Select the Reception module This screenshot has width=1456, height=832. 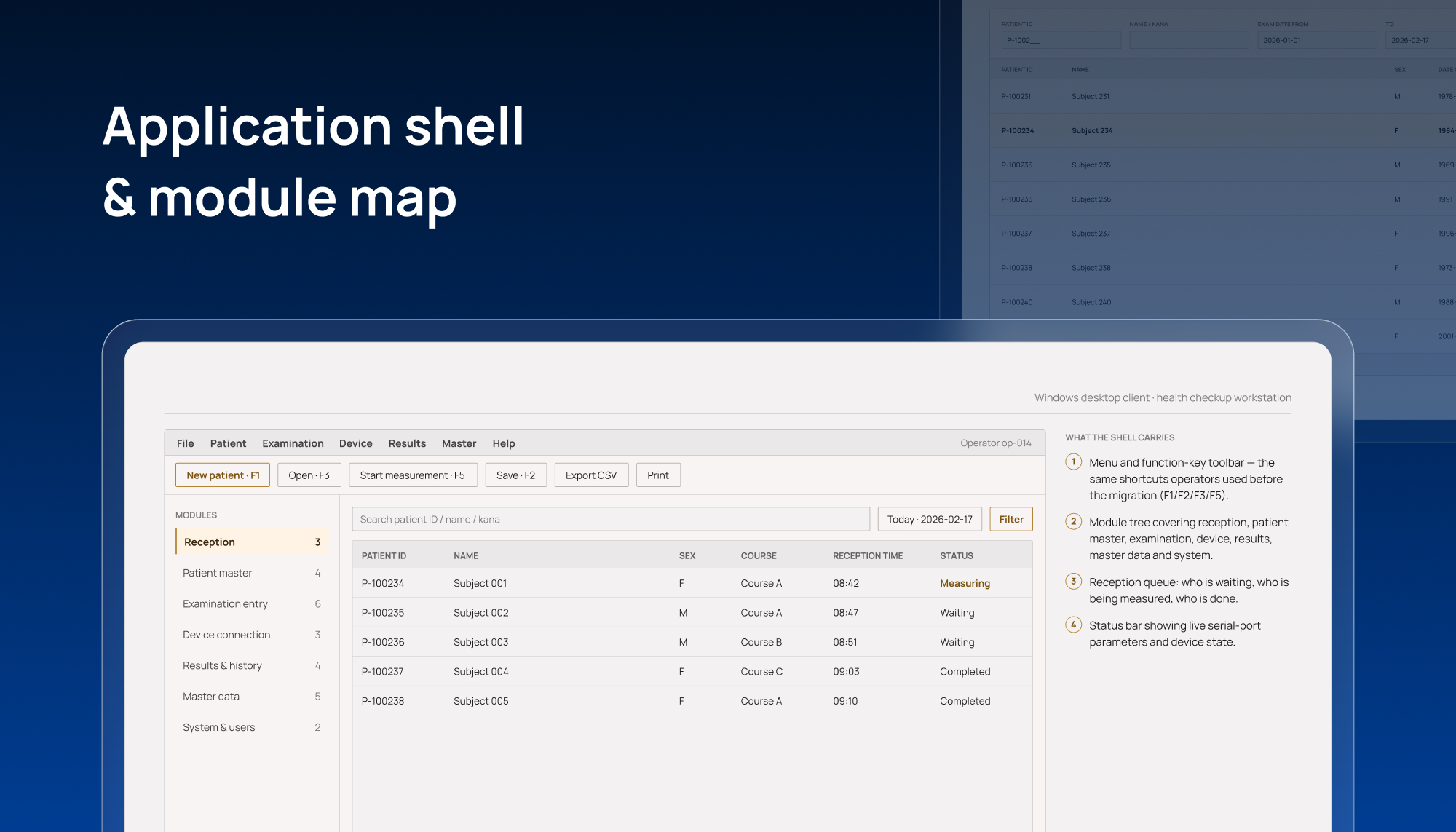coord(252,542)
